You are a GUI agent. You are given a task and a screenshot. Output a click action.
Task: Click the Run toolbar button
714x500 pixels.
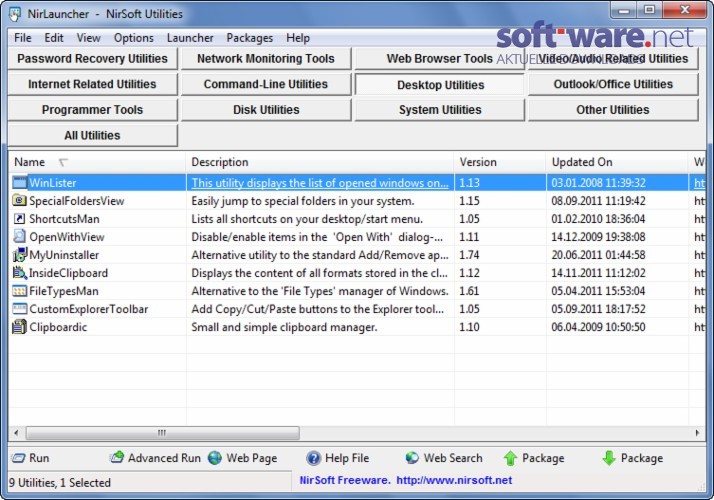click(31, 458)
